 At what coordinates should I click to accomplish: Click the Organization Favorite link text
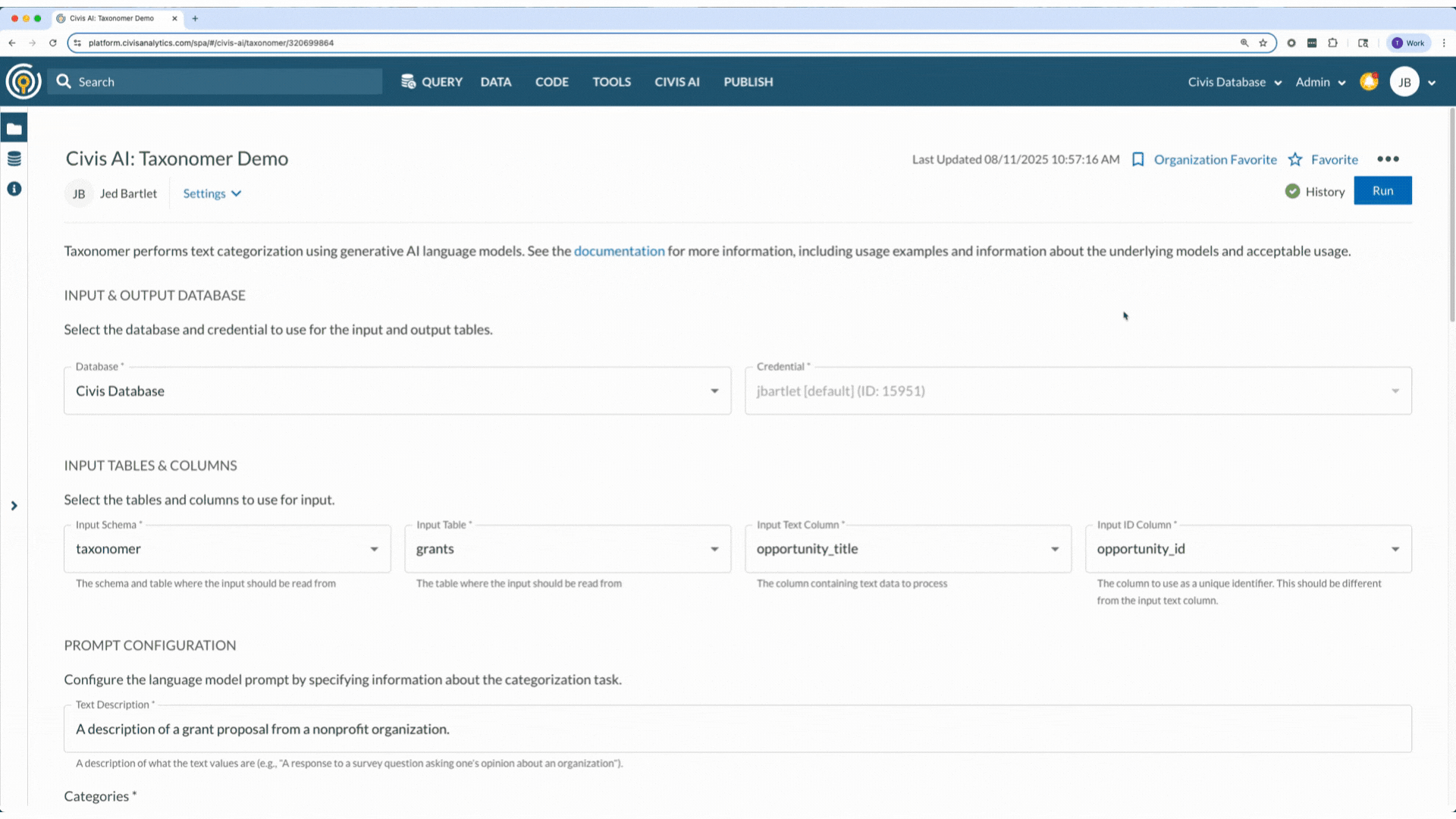[x=1215, y=159]
